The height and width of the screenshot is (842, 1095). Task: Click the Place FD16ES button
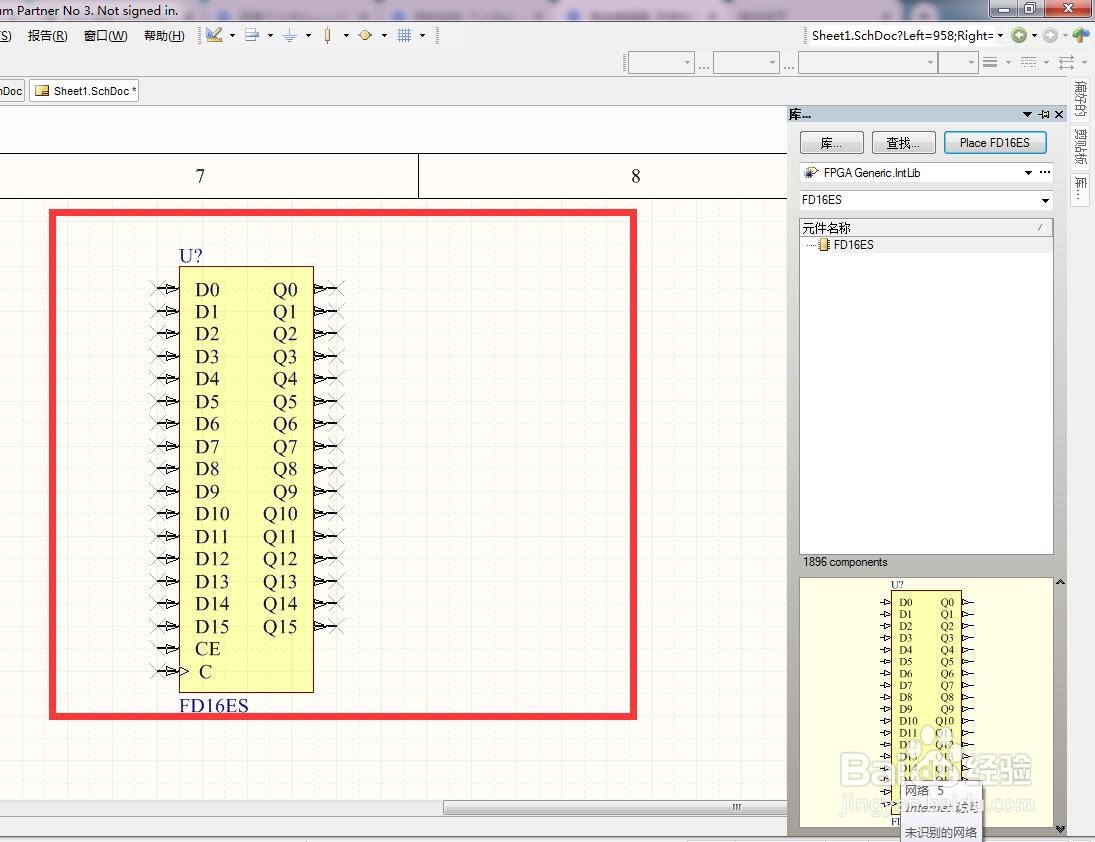click(995, 142)
